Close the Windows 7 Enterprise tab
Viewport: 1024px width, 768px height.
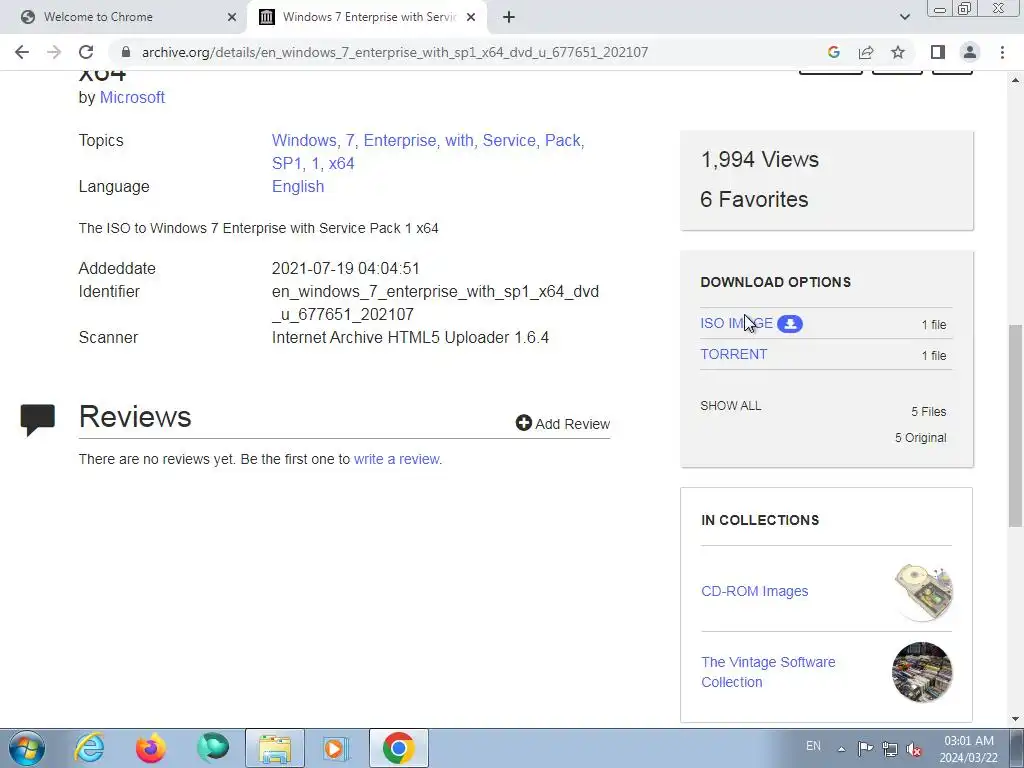pos(471,17)
